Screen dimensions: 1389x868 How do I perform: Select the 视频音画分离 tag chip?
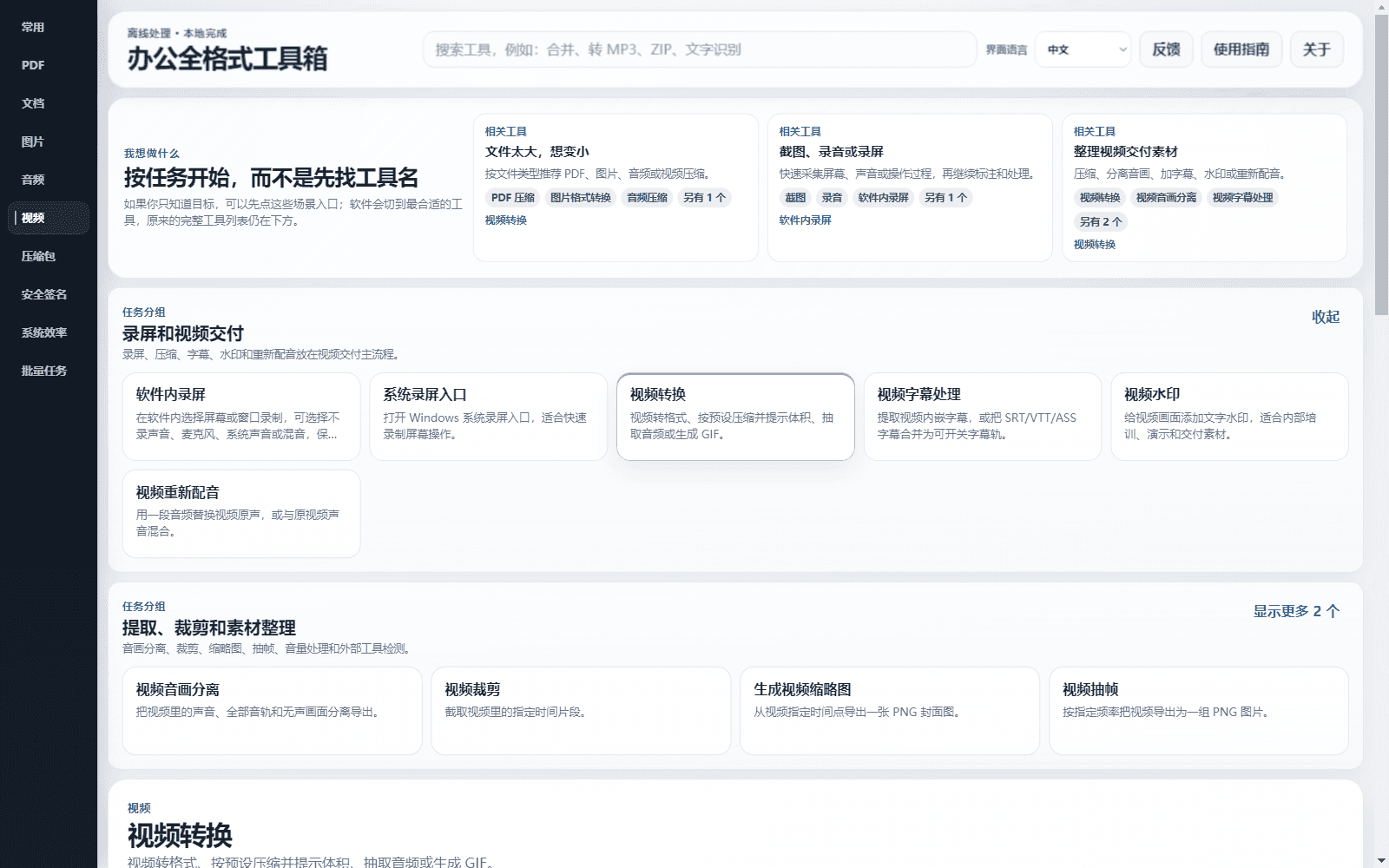1167,198
